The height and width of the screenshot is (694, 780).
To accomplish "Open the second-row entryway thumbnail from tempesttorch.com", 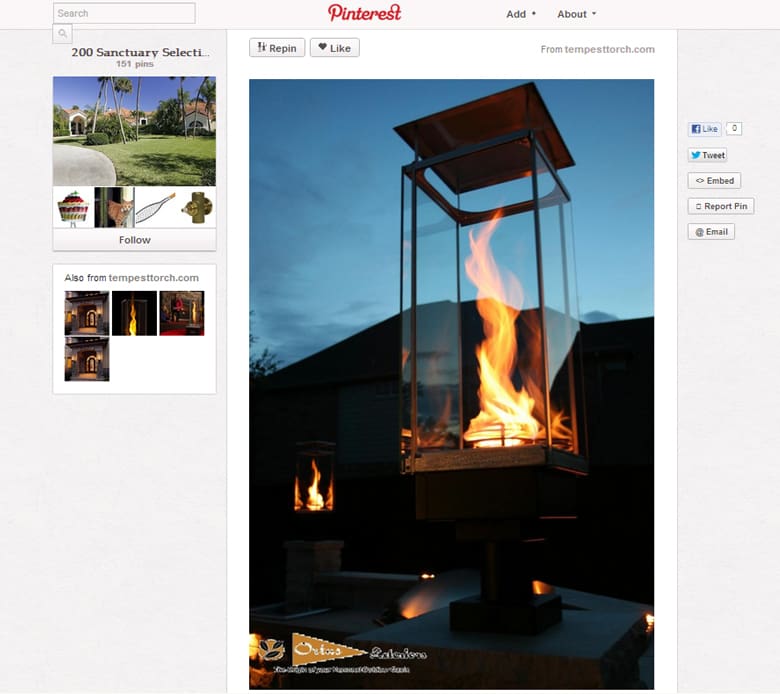I will tap(87, 359).
